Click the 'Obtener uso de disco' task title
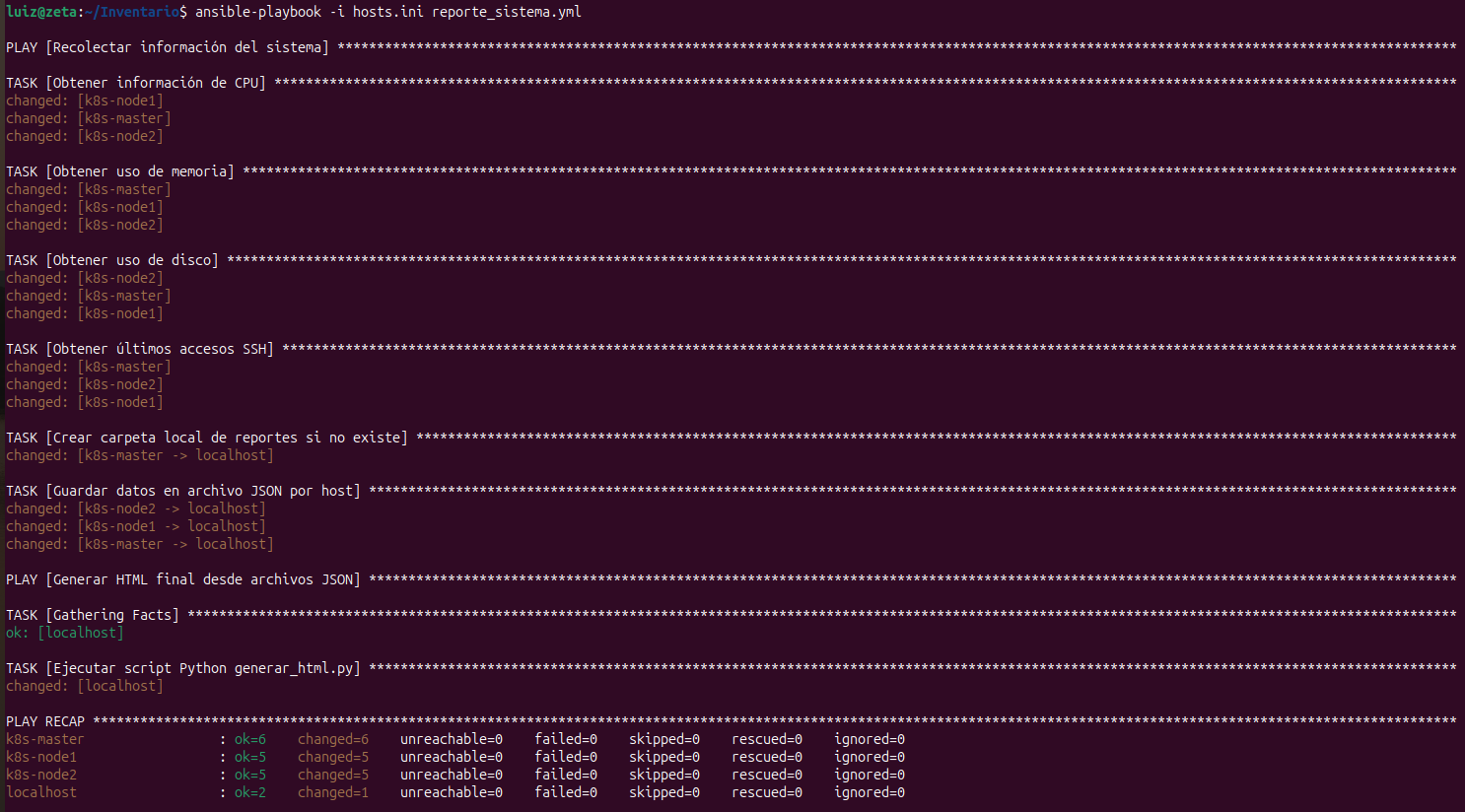 [134, 260]
